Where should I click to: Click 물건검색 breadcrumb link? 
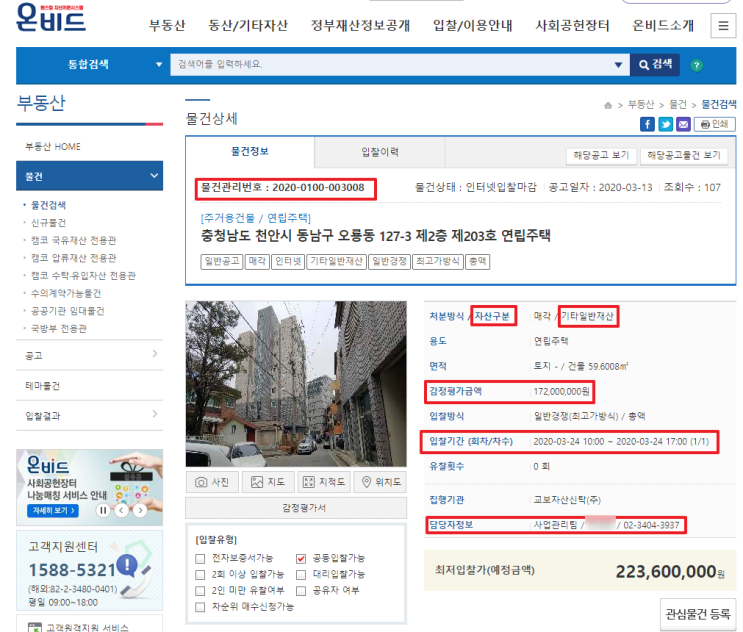point(718,105)
